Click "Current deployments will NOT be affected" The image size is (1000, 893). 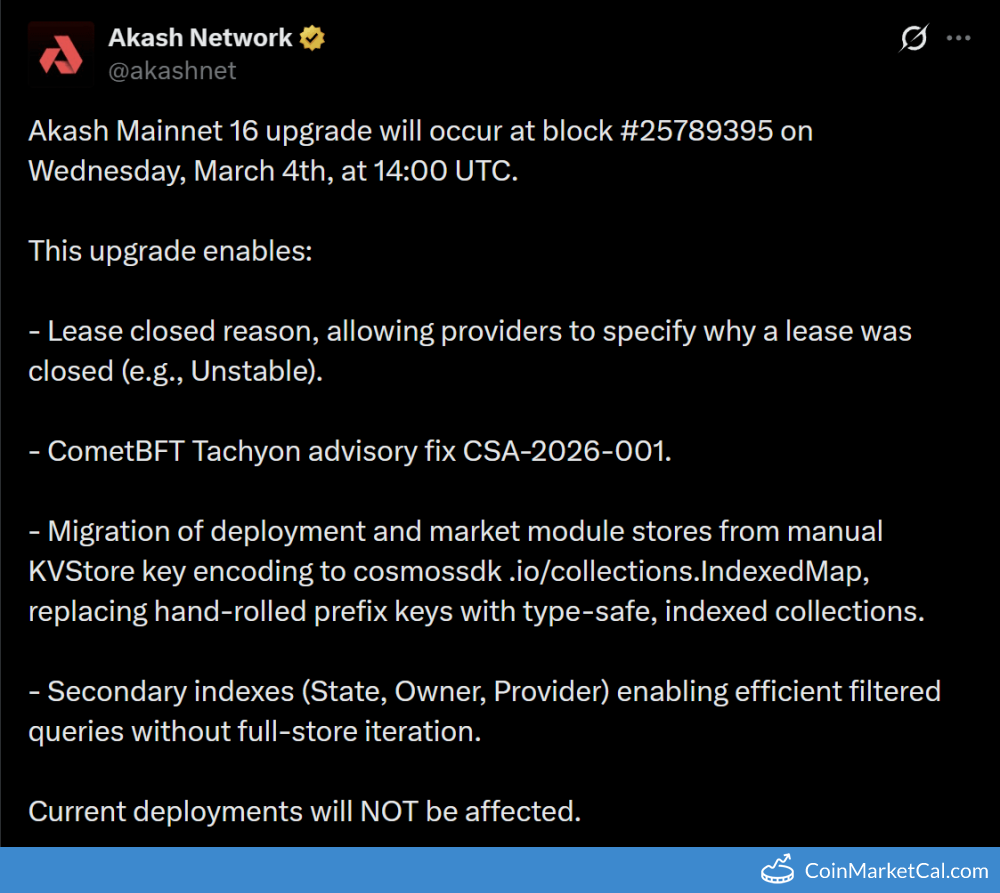click(x=304, y=811)
